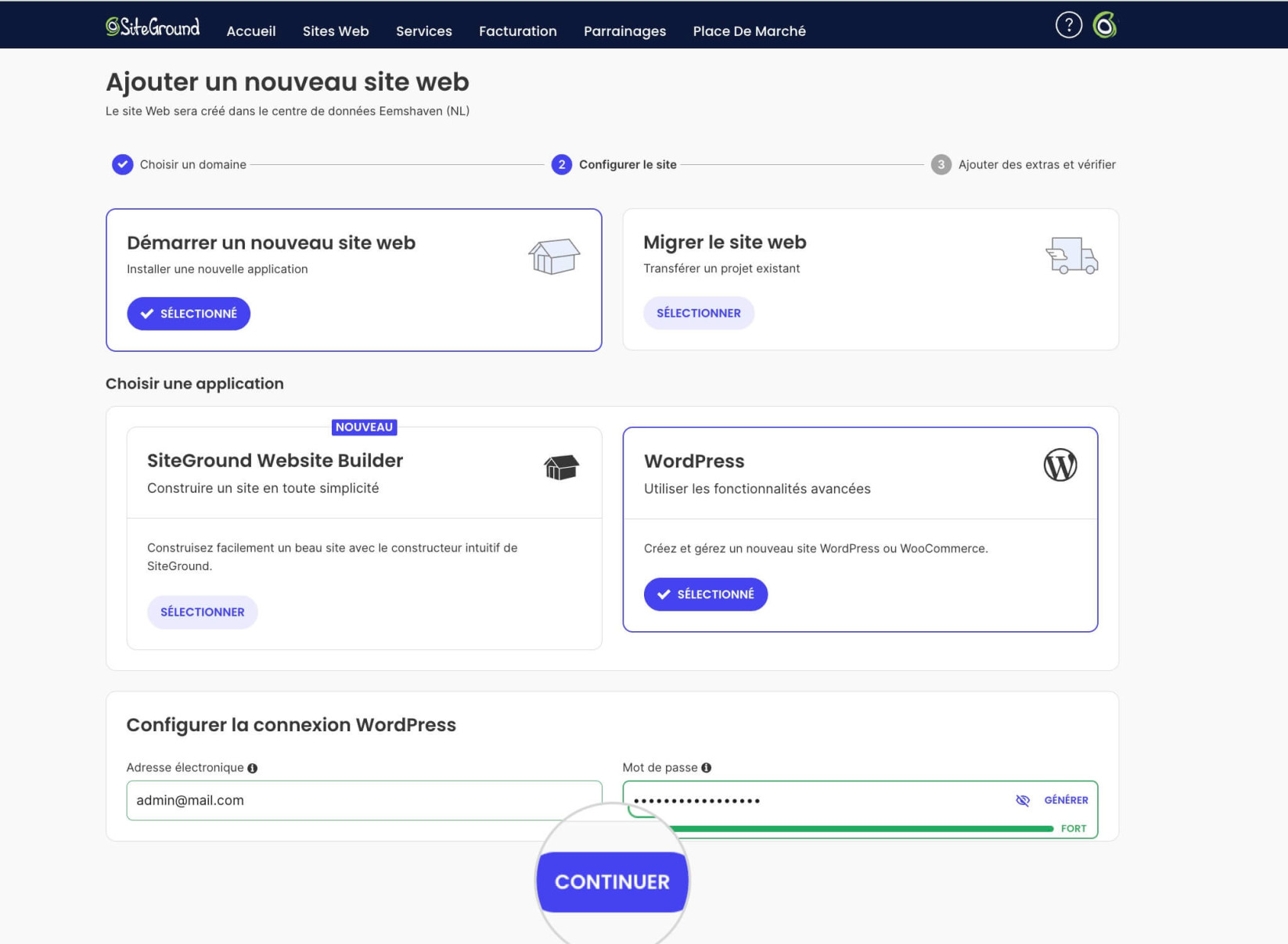This screenshot has height=944, width=1288.
Task: Click Ajouter un nouveau site web title
Action: point(287,81)
